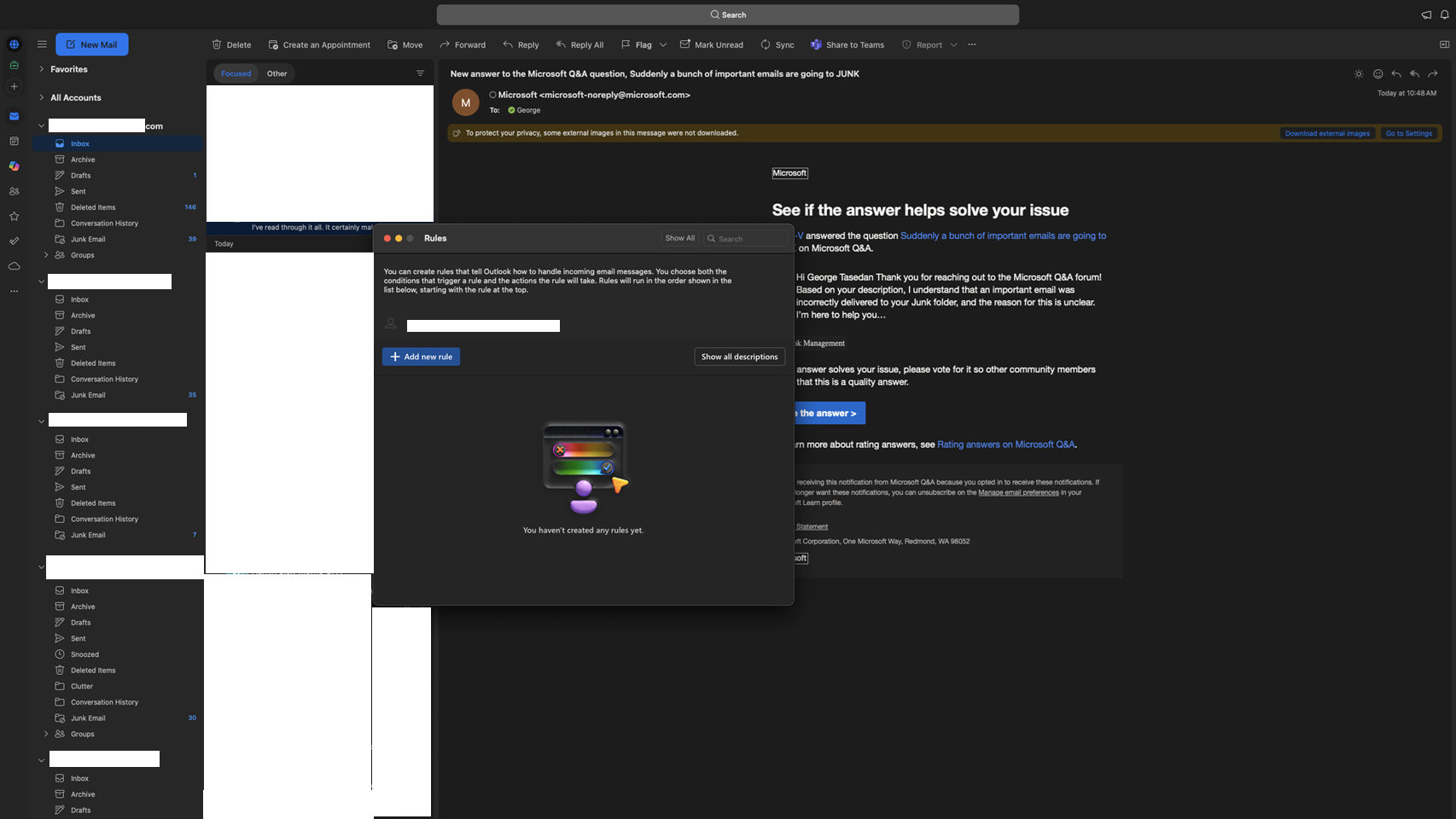Toggle the sidebar with hamburger menu icon
This screenshot has height=819, width=1456.
click(42, 44)
